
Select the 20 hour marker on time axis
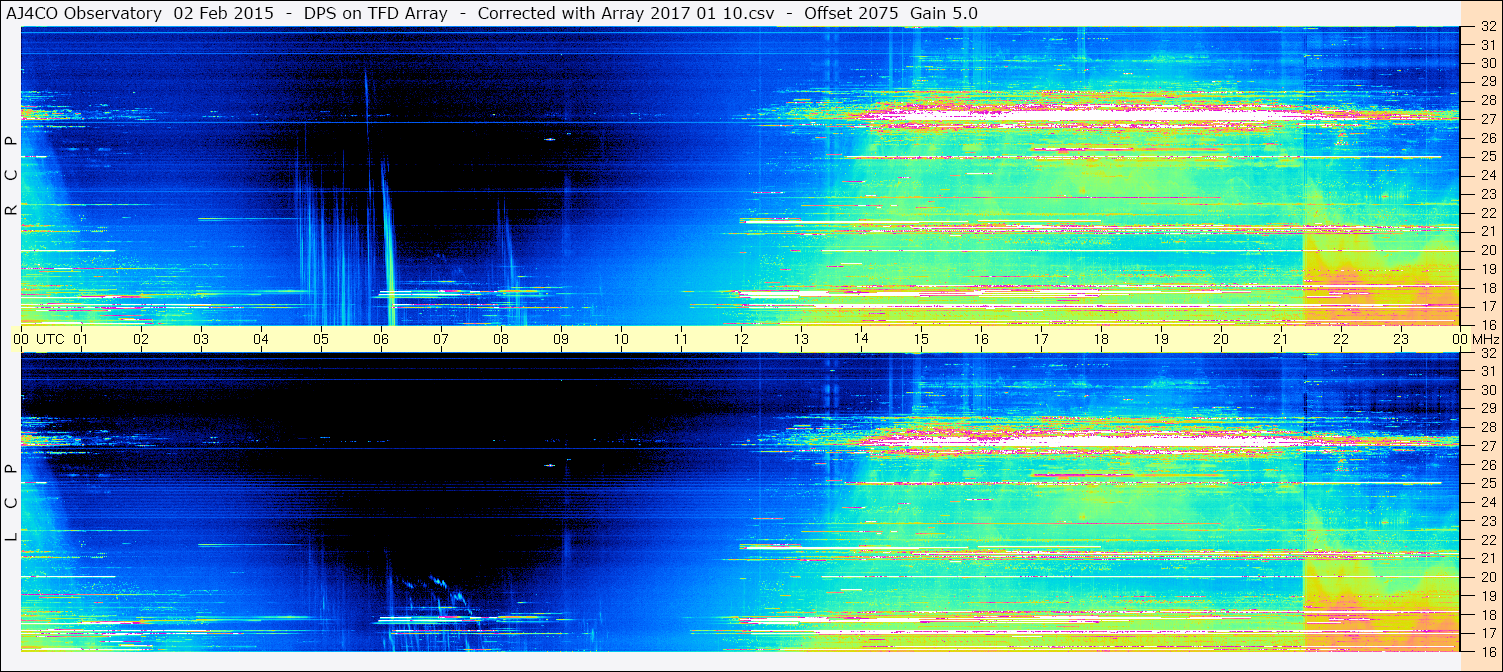pos(1221,339)
